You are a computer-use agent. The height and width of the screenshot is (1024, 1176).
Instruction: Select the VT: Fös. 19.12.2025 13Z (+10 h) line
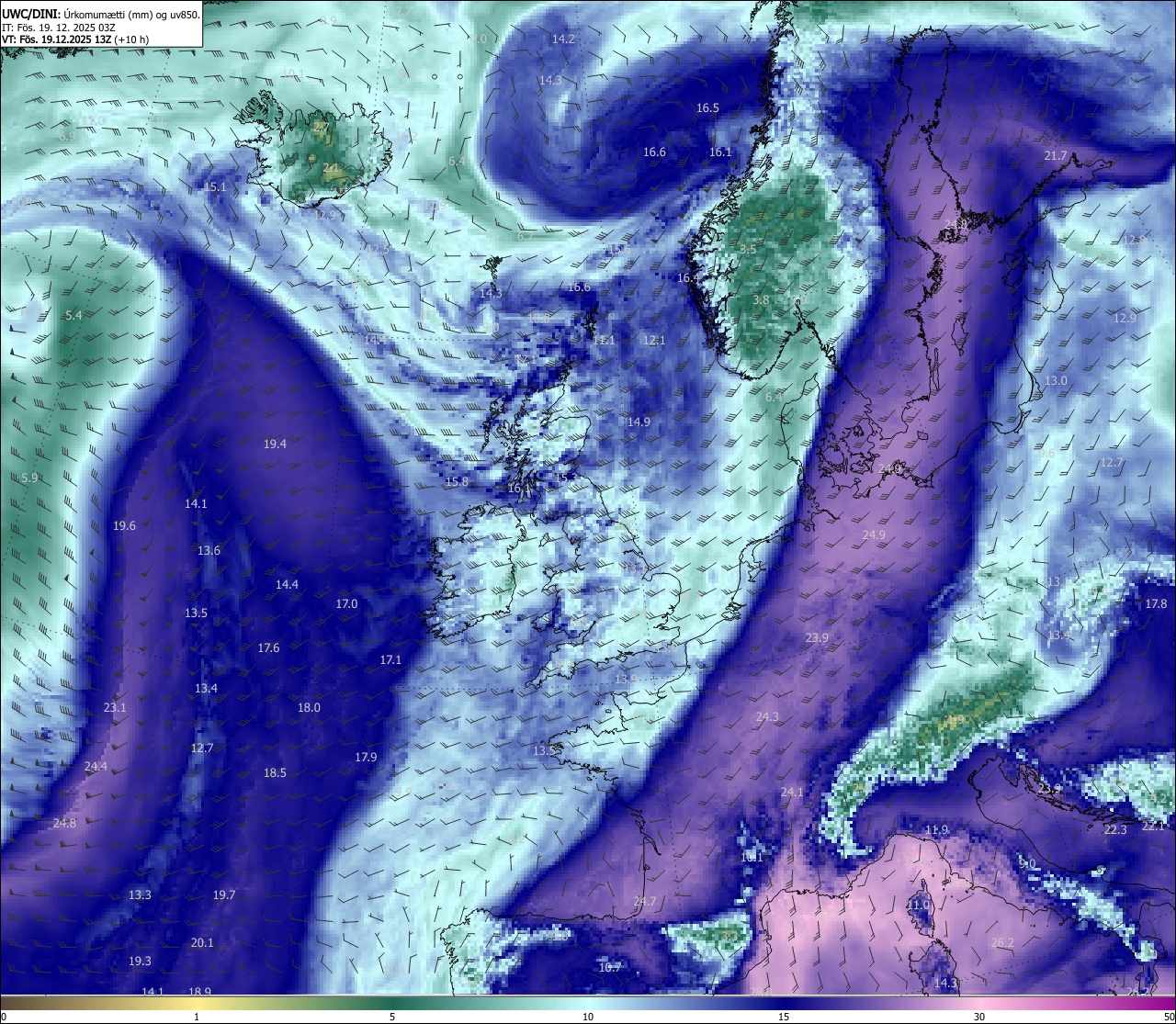(75, 39)
